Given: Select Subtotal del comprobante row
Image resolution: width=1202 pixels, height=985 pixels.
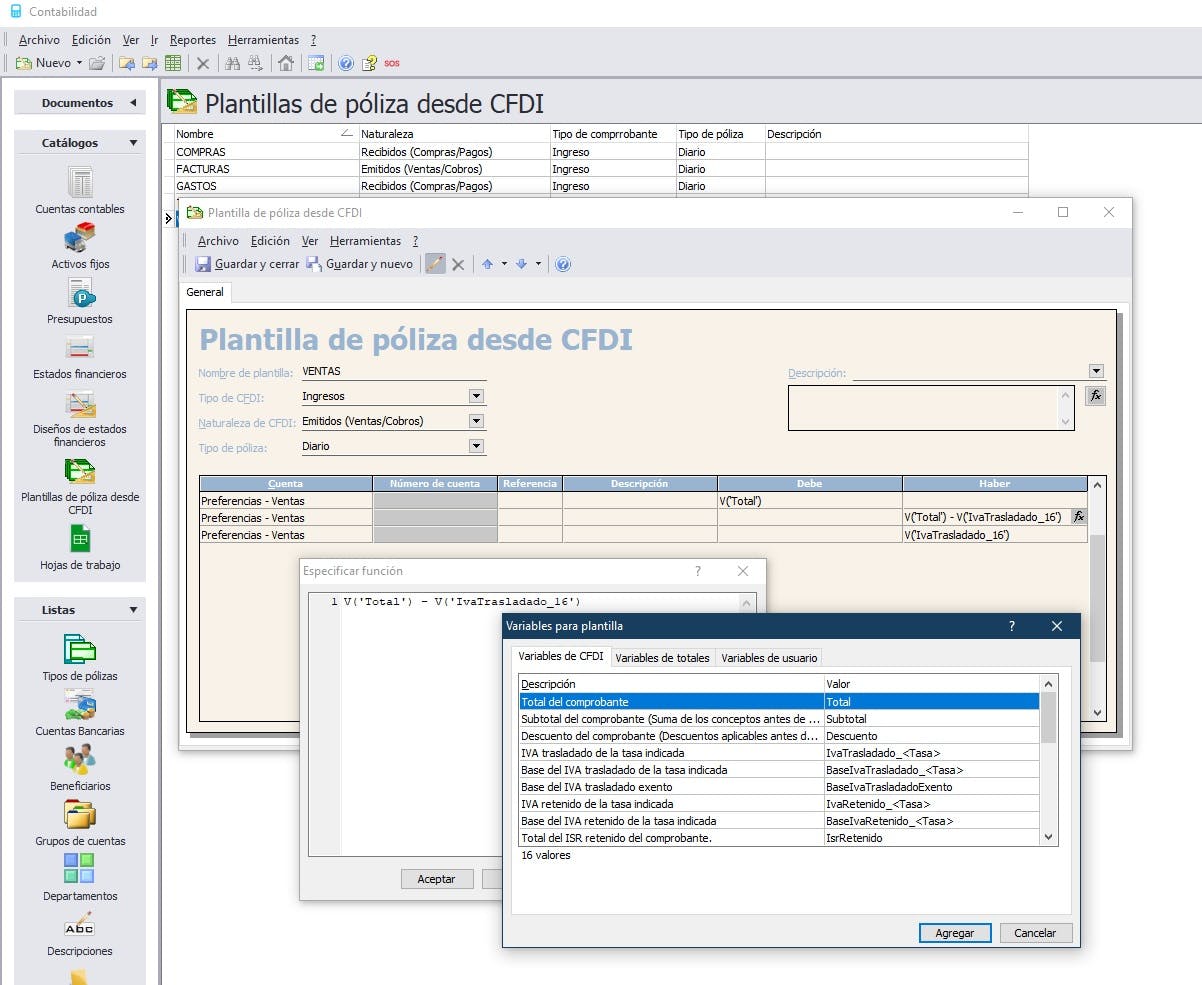Looking at the screenshot, I should [x=779, y=719].
